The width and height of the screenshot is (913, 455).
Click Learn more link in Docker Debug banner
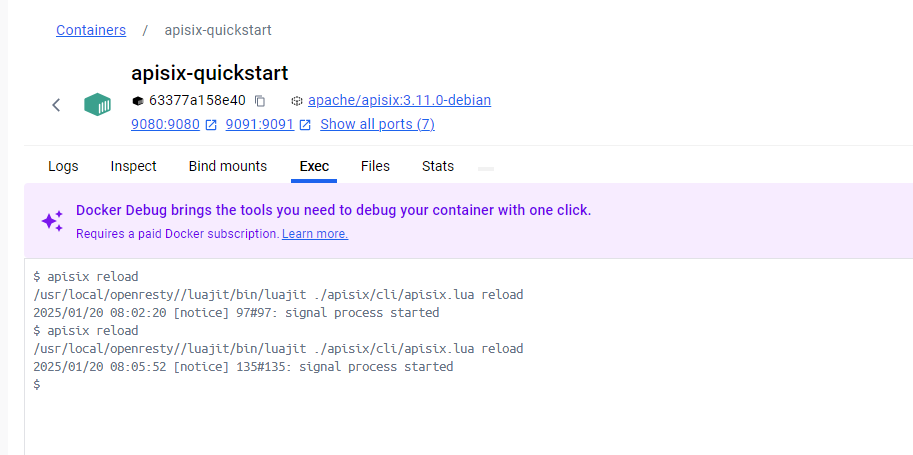coord(315,234)
